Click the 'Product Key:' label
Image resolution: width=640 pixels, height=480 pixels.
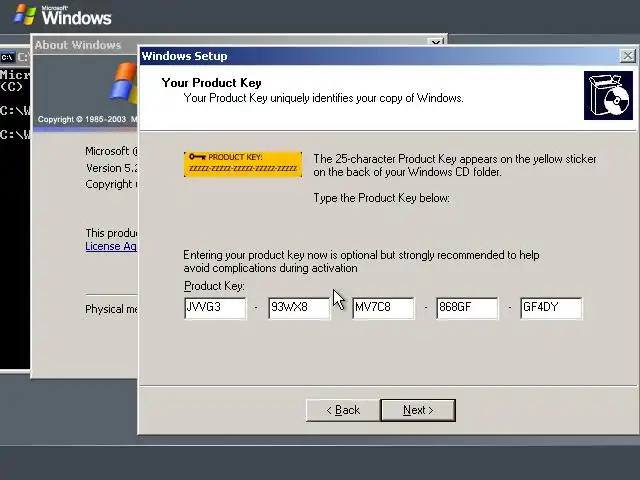pos(214,286)
